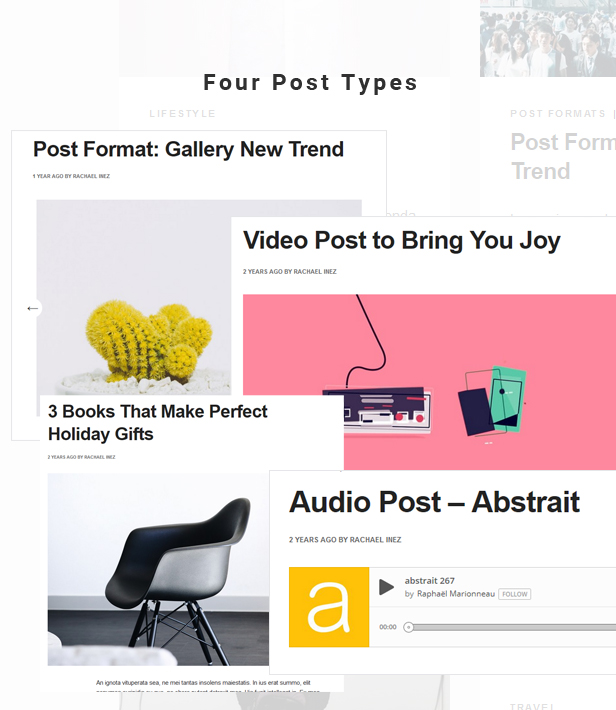616x710 pixels.
Task: Open the Video Post to Bring You Joy title
Action: pyautogui.click(x=402, y=240)
